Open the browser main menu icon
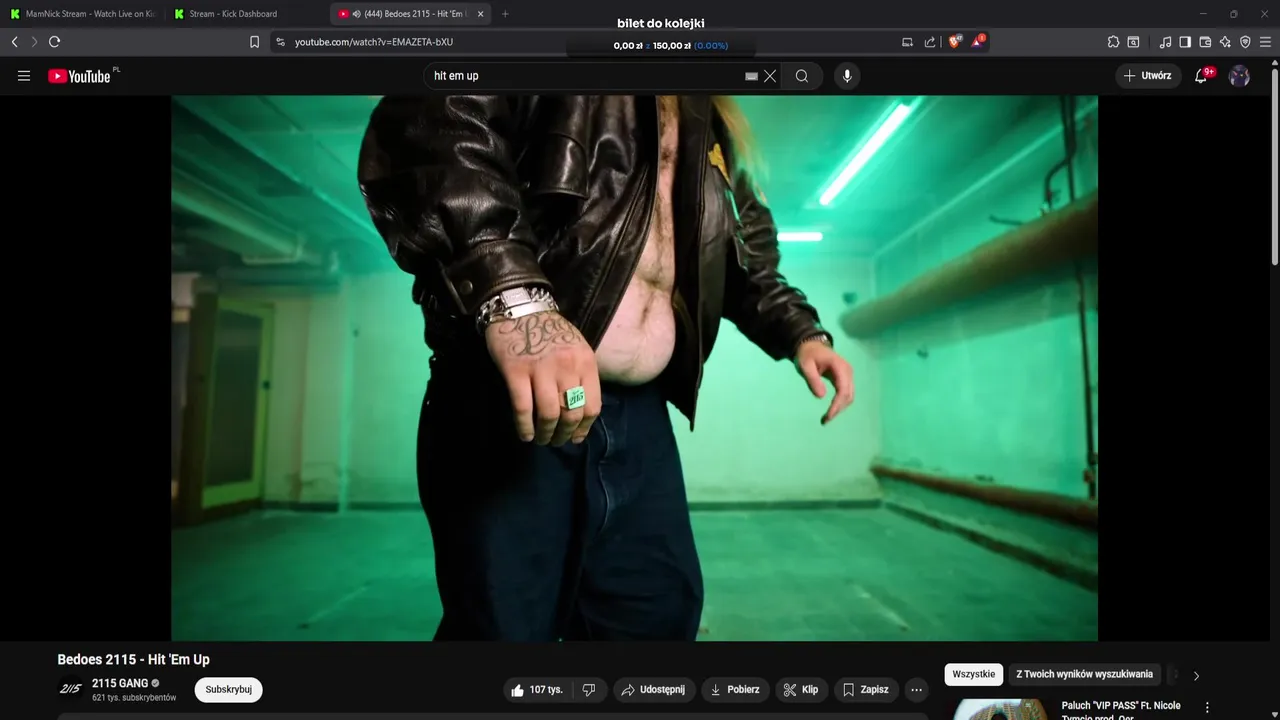 click(1266, 42)
